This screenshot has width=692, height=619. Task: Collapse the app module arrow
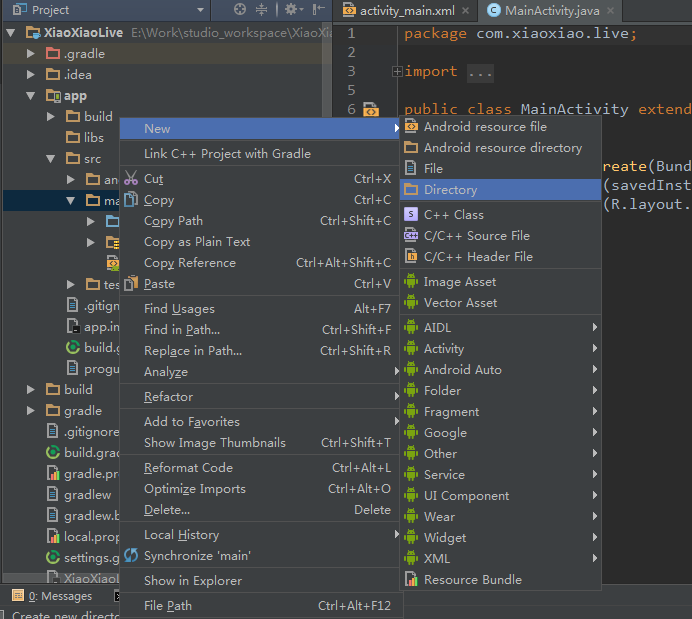(30, 96)
